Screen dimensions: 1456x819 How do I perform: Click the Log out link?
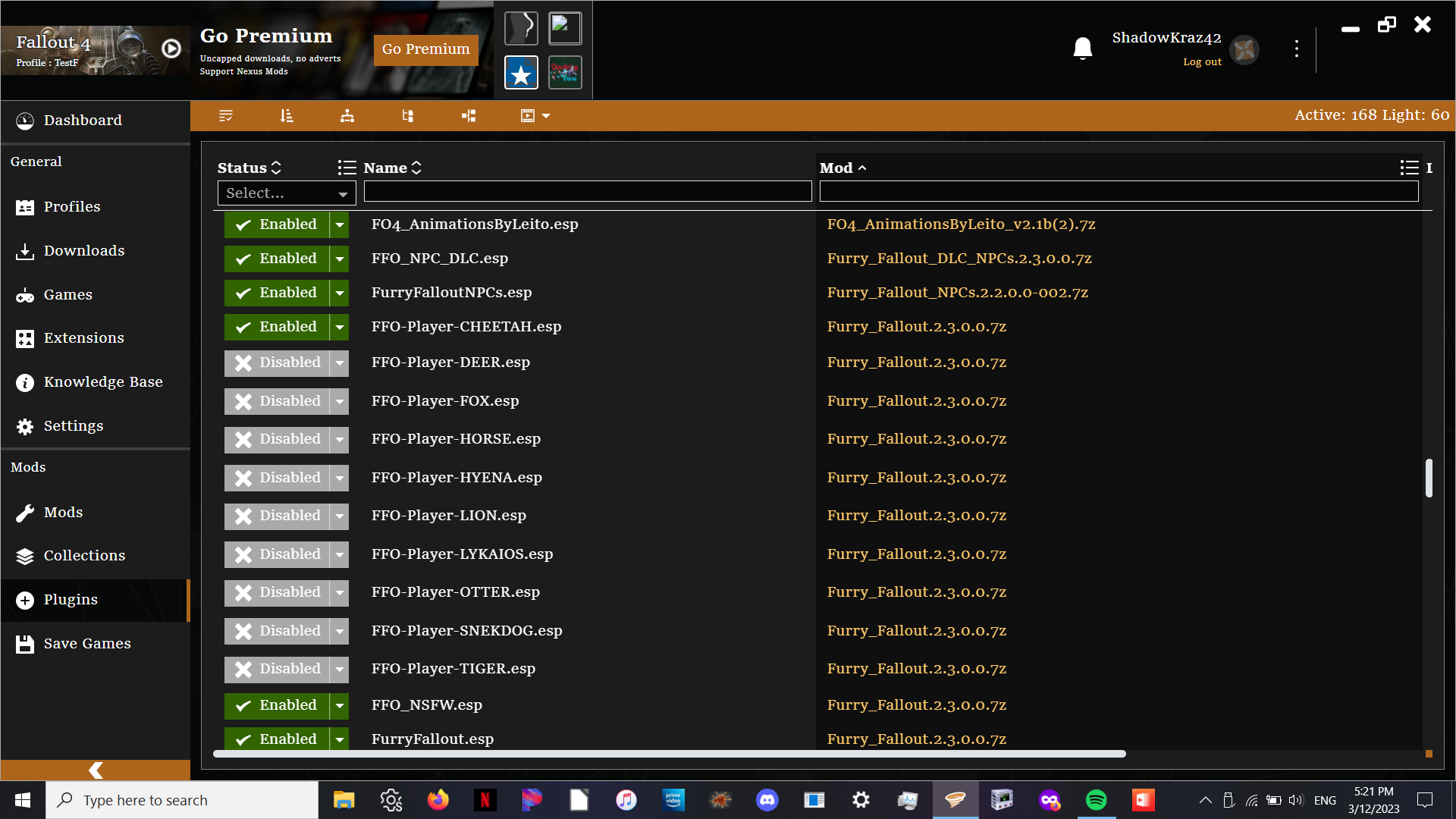tap(1202, 62)
